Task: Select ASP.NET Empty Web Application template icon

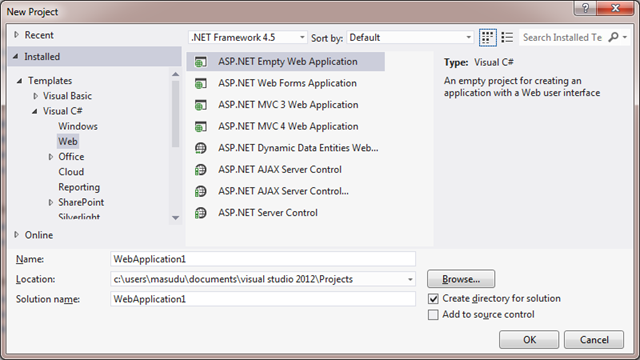Action: click(x=200, y=62)
